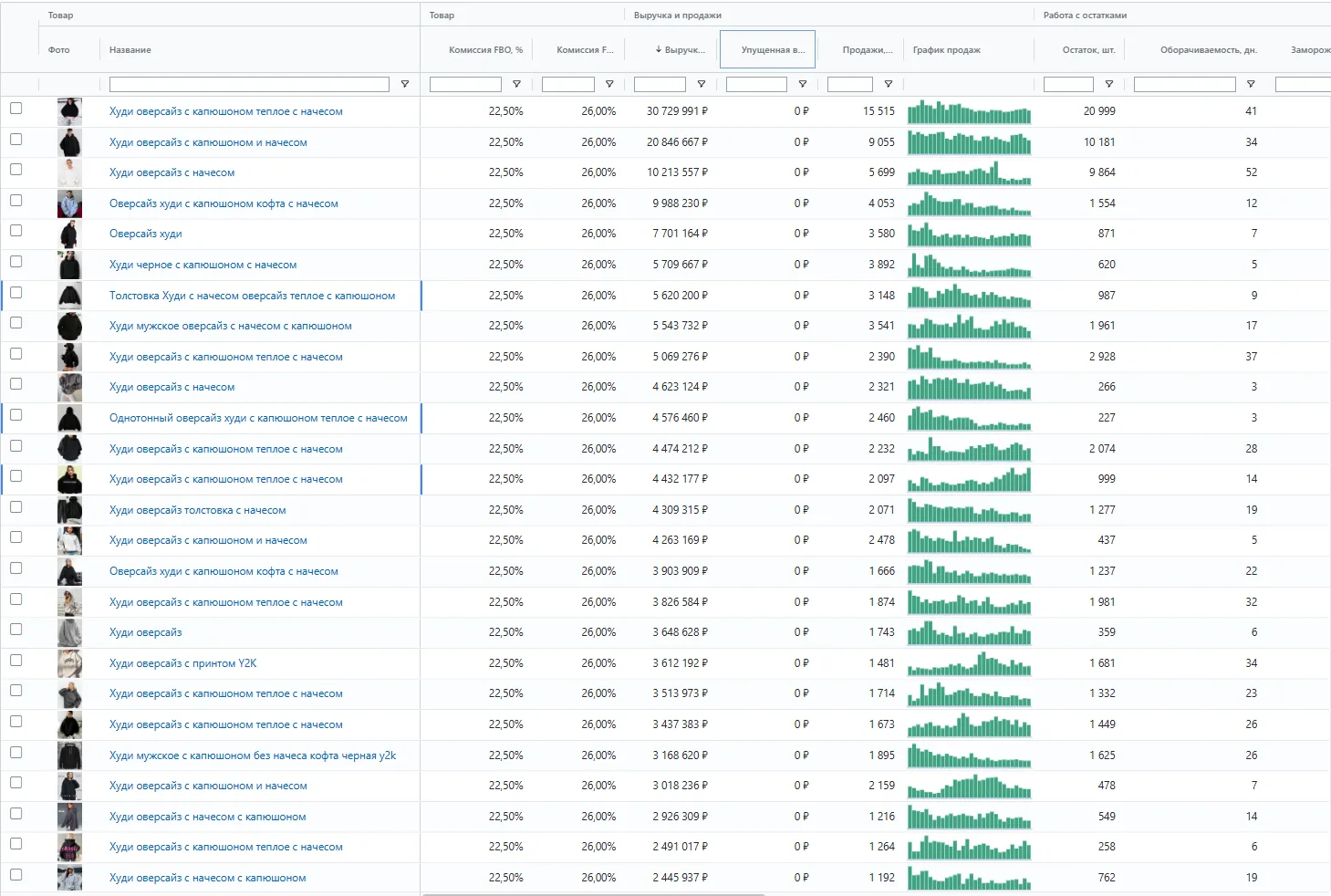The image size is (1331, 896).
Task: Click filter funnel beside the Выручка filter box
Action: 702,84
